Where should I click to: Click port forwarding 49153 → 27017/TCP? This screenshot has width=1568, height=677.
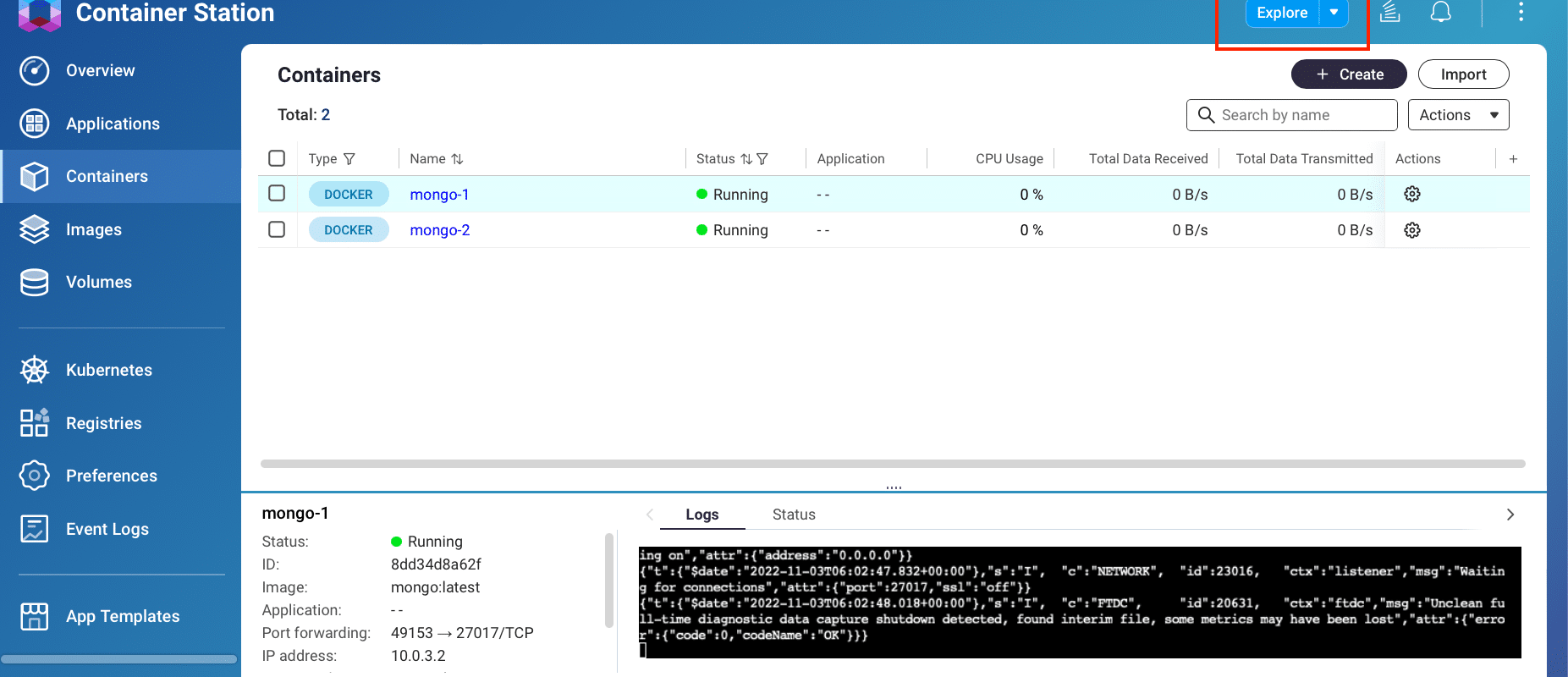tap(462, 633)
